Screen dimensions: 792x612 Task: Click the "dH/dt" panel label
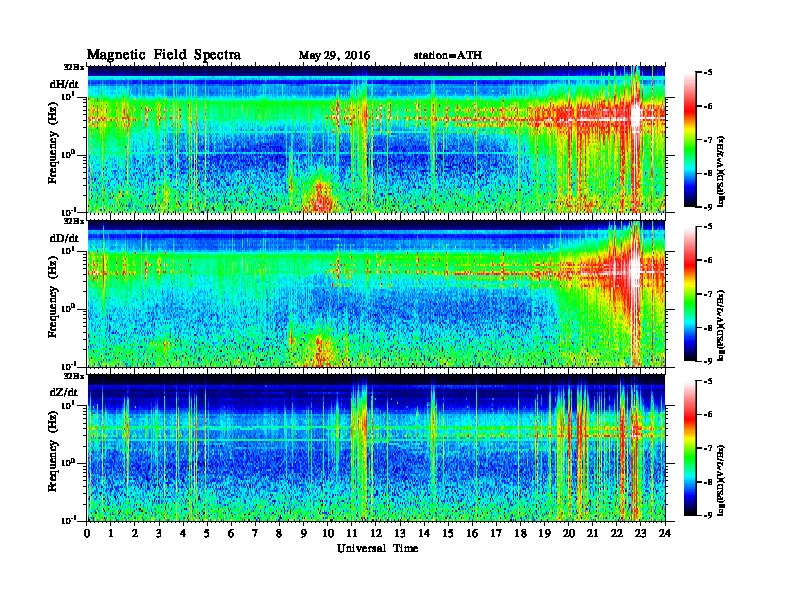coord(64,84)
